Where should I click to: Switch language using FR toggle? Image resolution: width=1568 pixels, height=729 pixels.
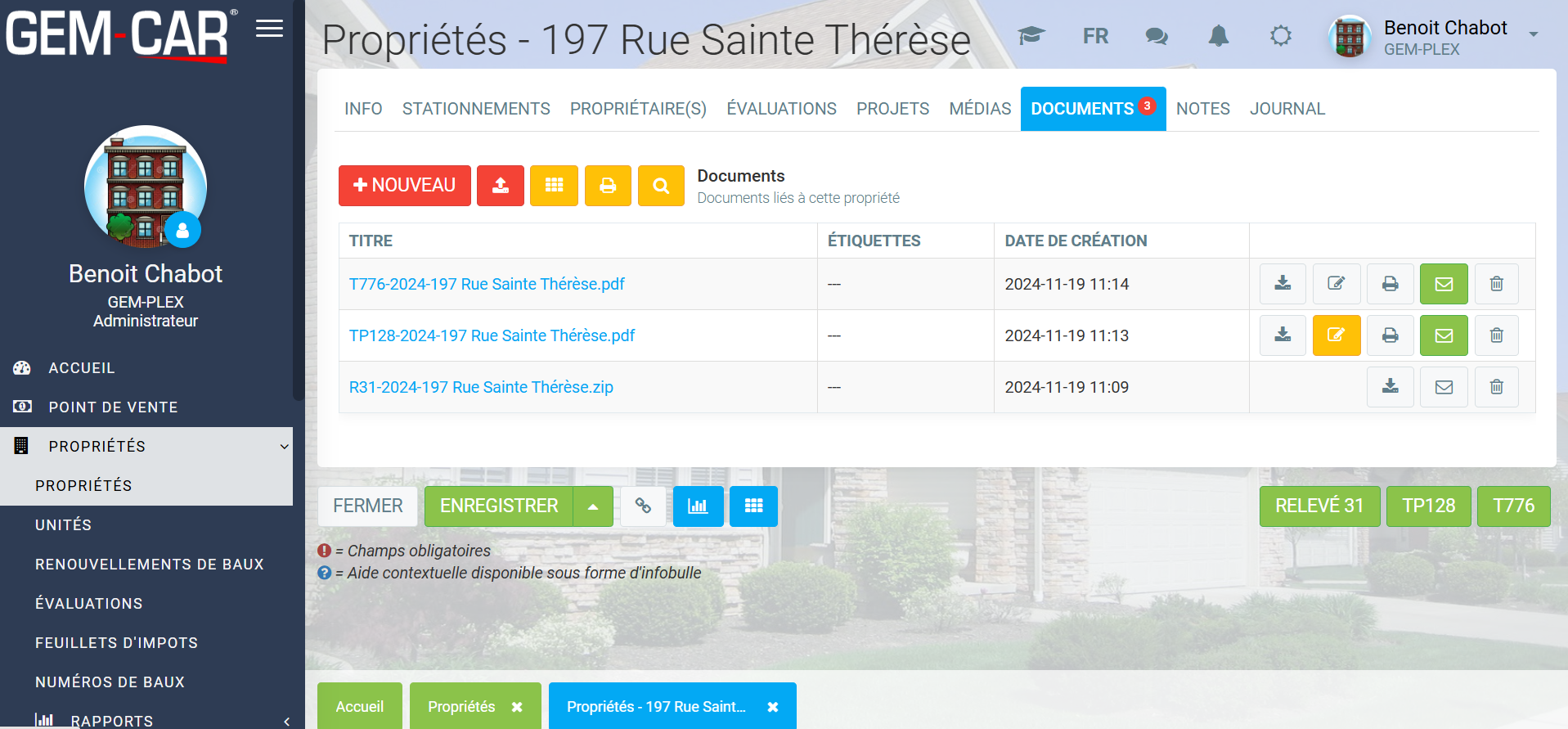tap(1095, 36)
